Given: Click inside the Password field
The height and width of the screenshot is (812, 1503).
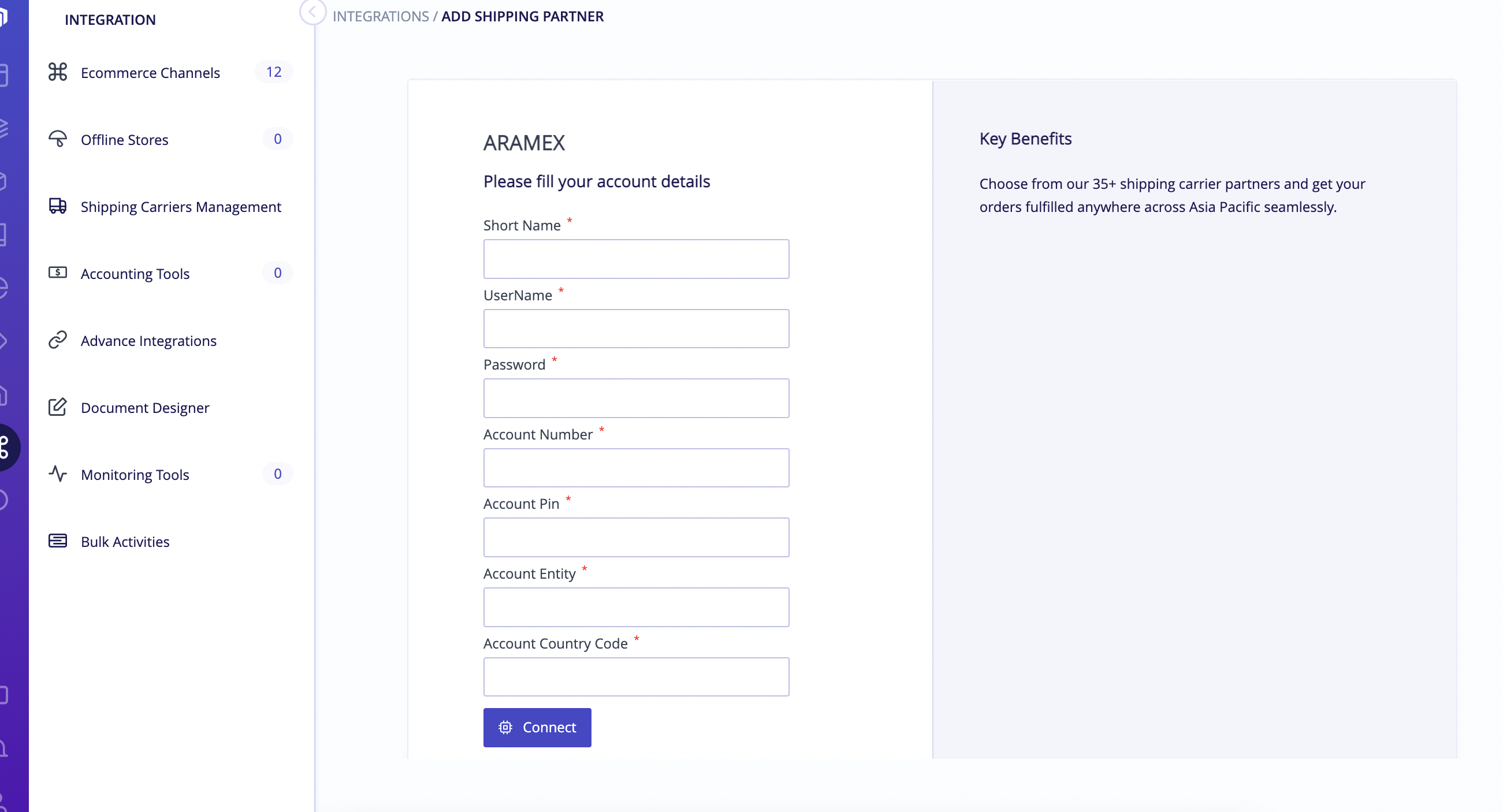Looking at the screenshot, I should pos(636,398).
